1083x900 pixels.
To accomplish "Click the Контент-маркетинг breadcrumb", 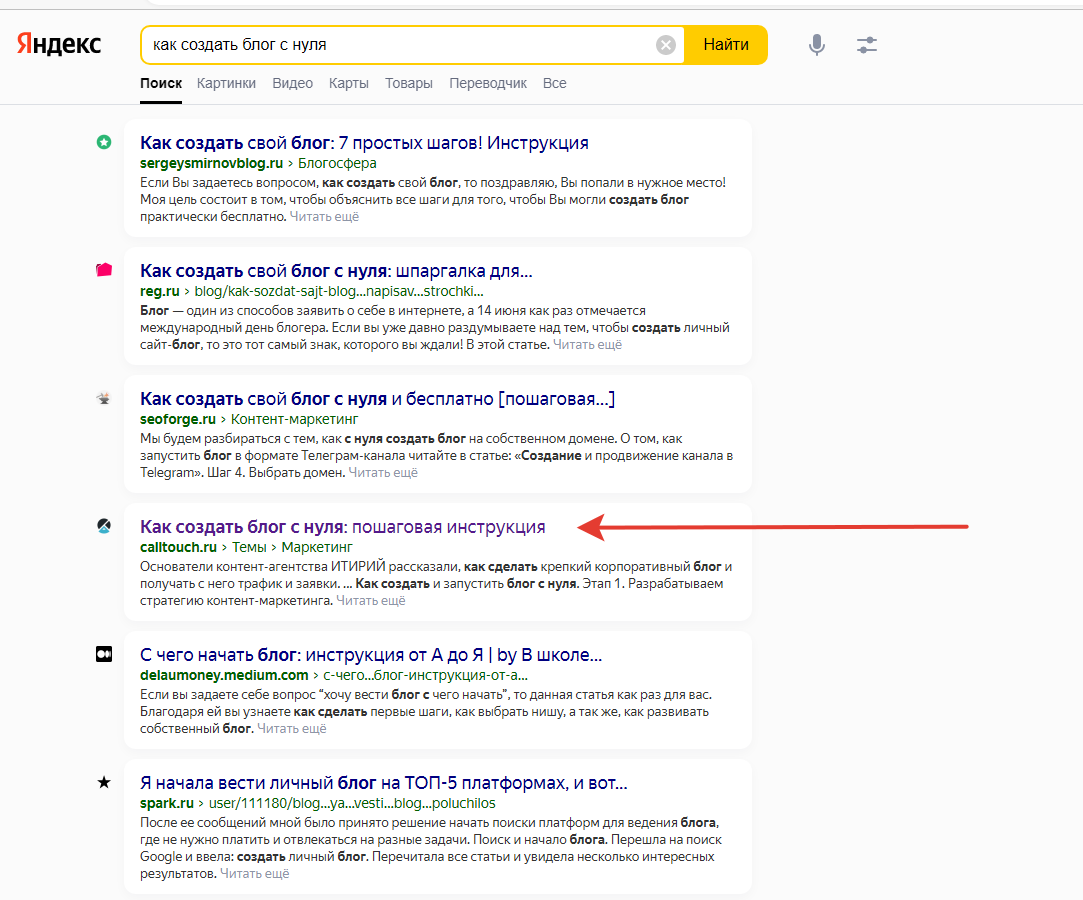I will pos(294,419).
